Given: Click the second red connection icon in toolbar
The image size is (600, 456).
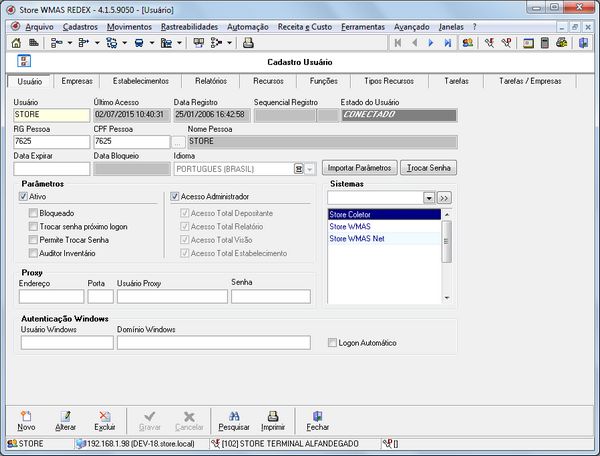Looking at the screenshot, I should [507, 43].
